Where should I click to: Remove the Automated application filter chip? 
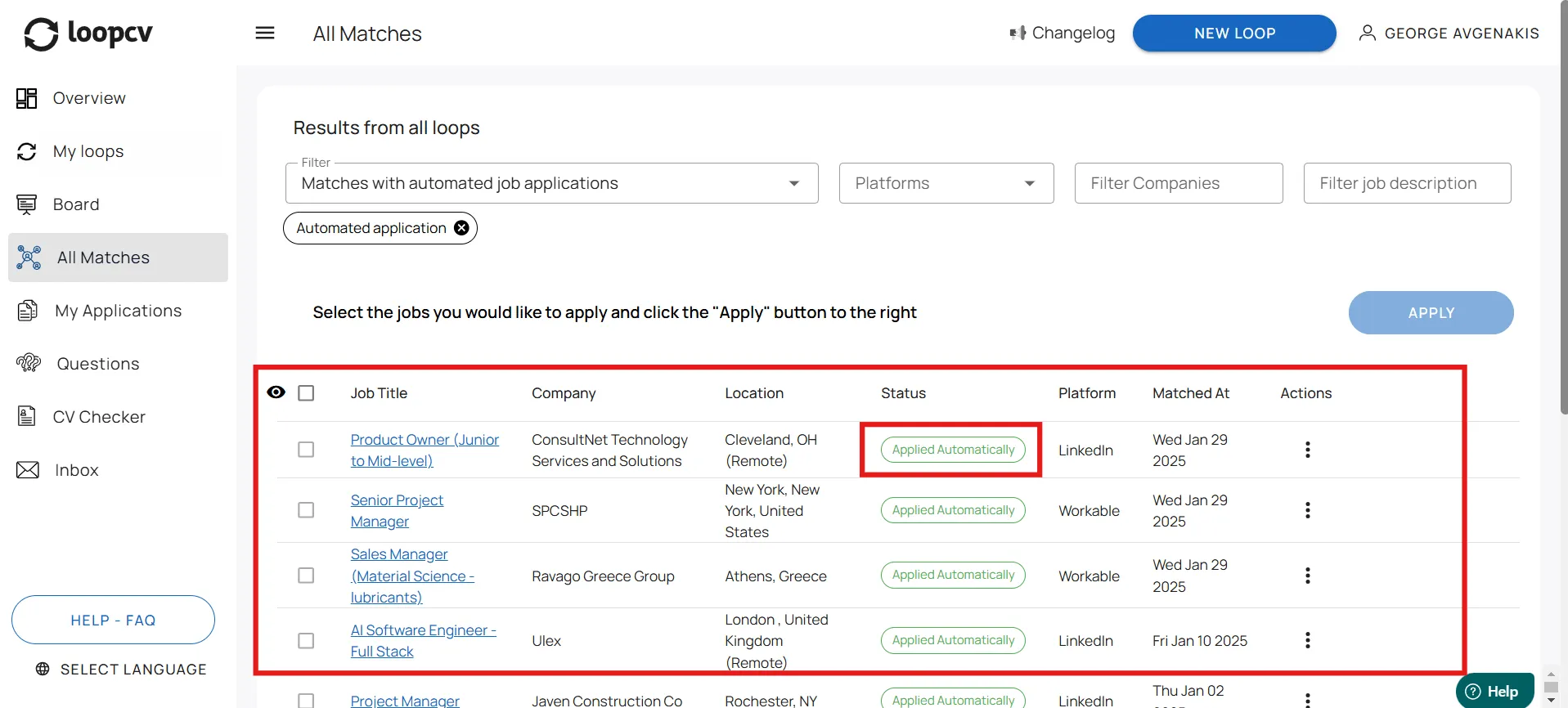461,228
